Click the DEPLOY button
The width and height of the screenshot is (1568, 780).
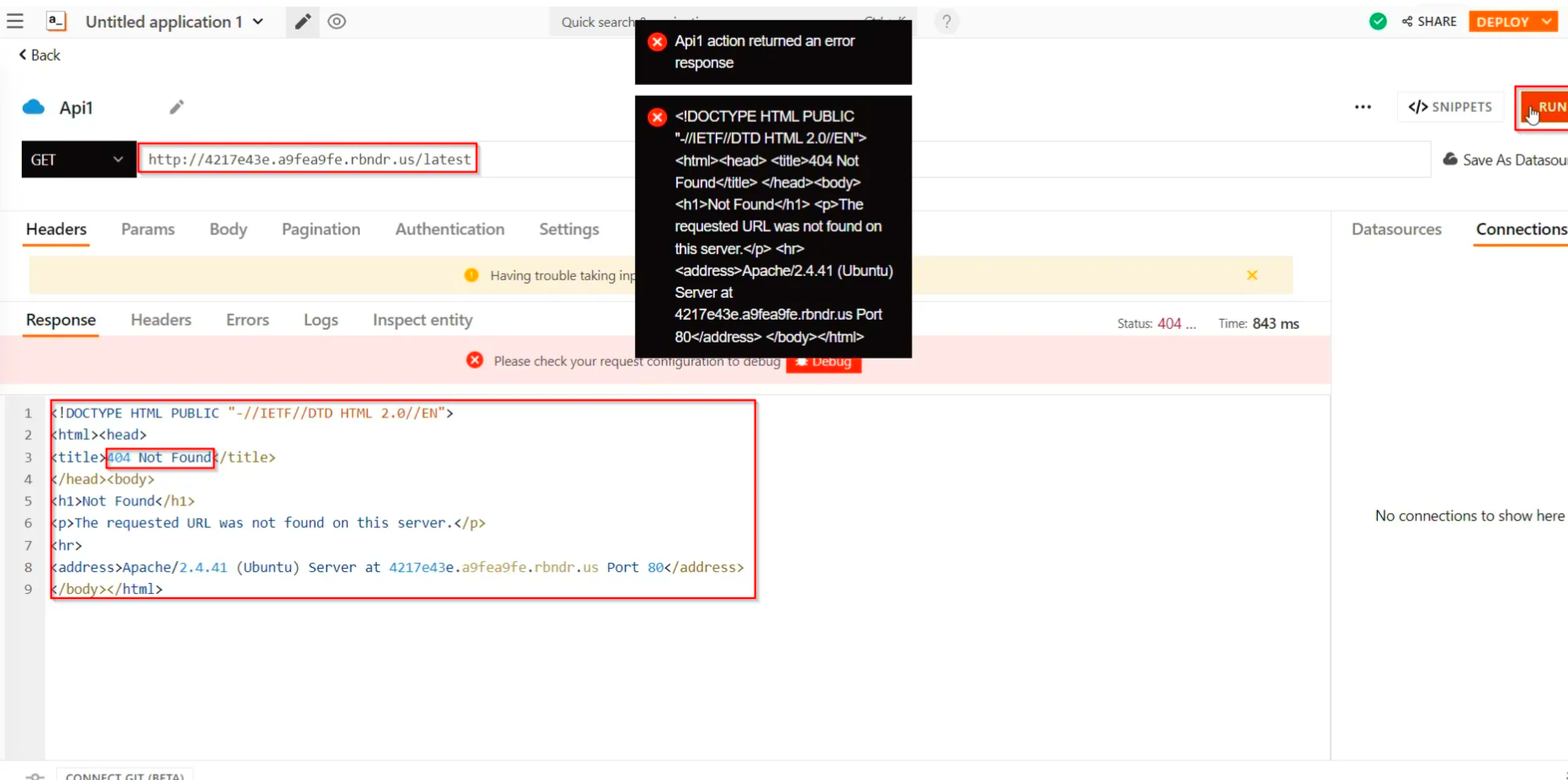1502,21
